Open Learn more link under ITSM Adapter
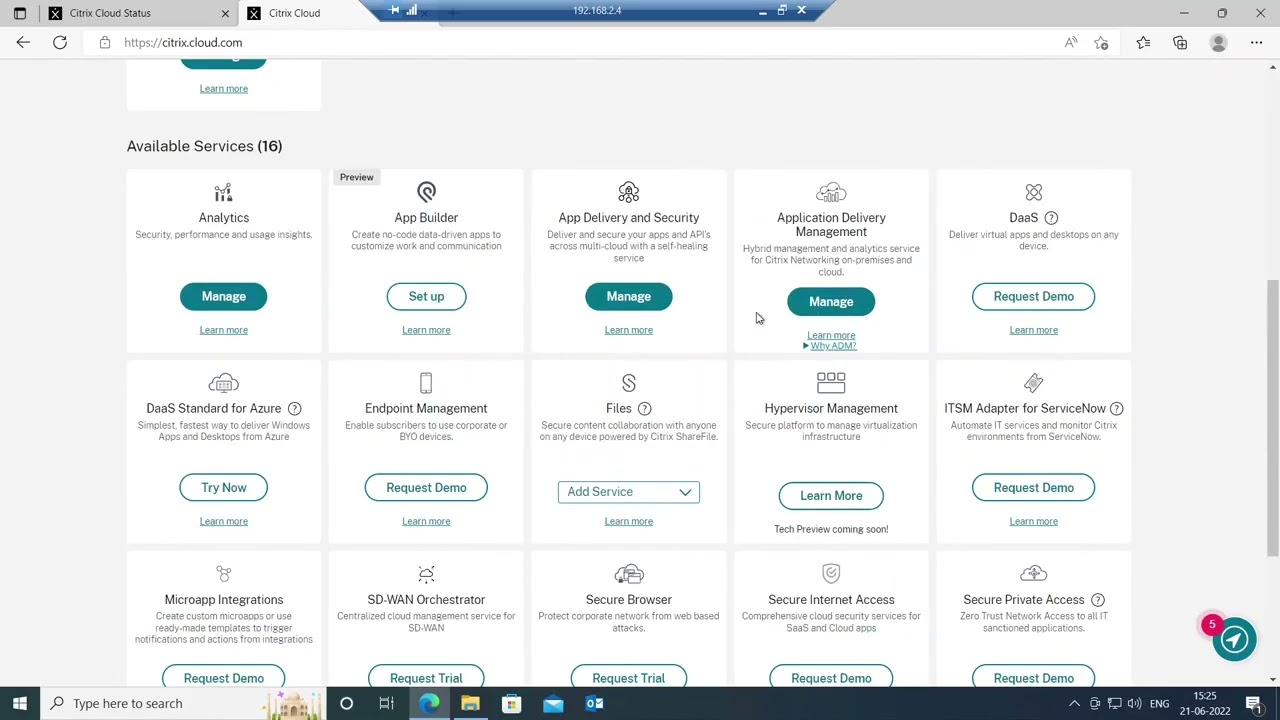This screenshot has height=720, width=1280. pyautogui.click(x=1033, y=521)
